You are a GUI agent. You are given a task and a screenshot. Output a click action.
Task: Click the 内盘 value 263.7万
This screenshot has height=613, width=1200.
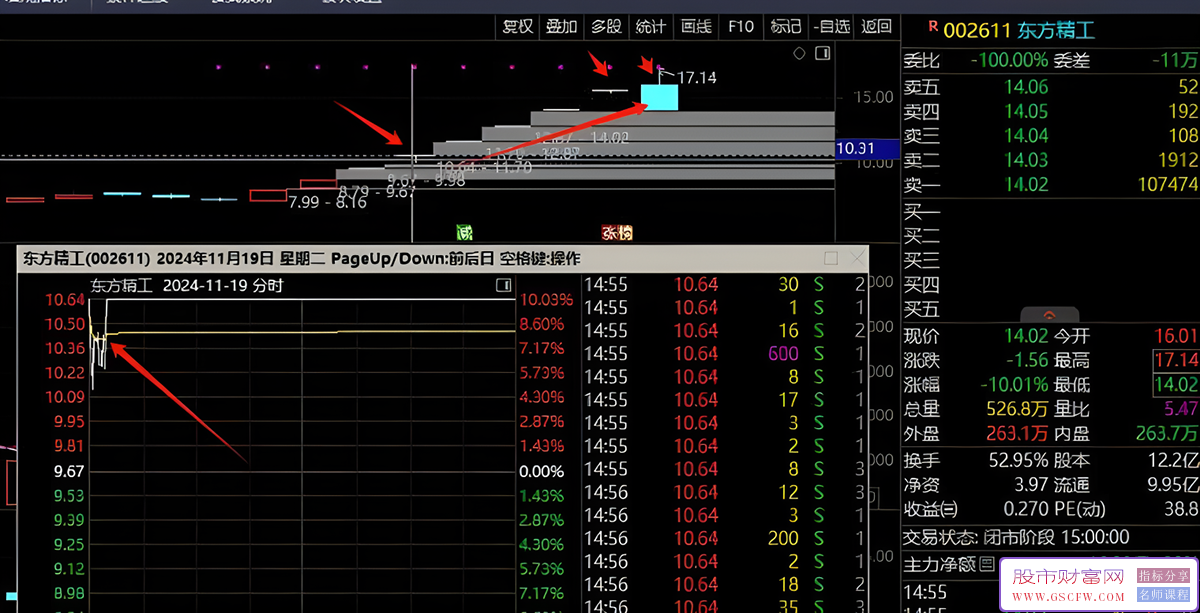[1168, 434]
